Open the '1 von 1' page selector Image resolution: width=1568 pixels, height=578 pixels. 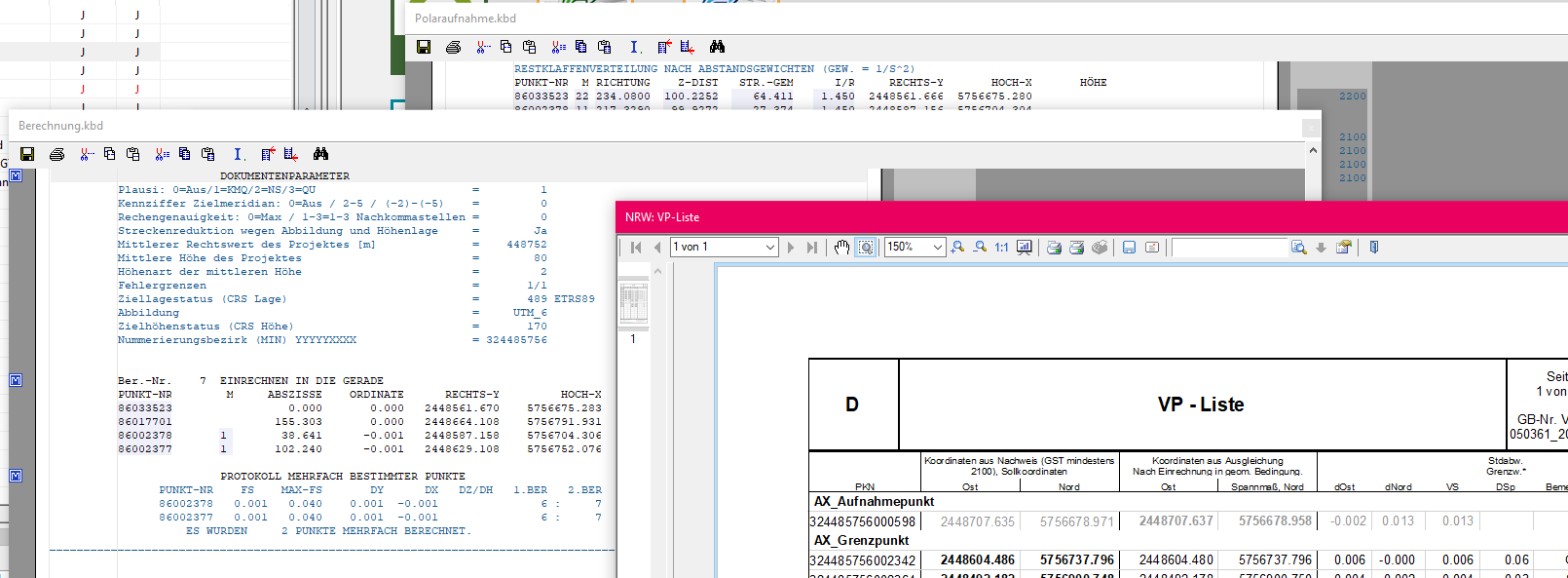769,248
